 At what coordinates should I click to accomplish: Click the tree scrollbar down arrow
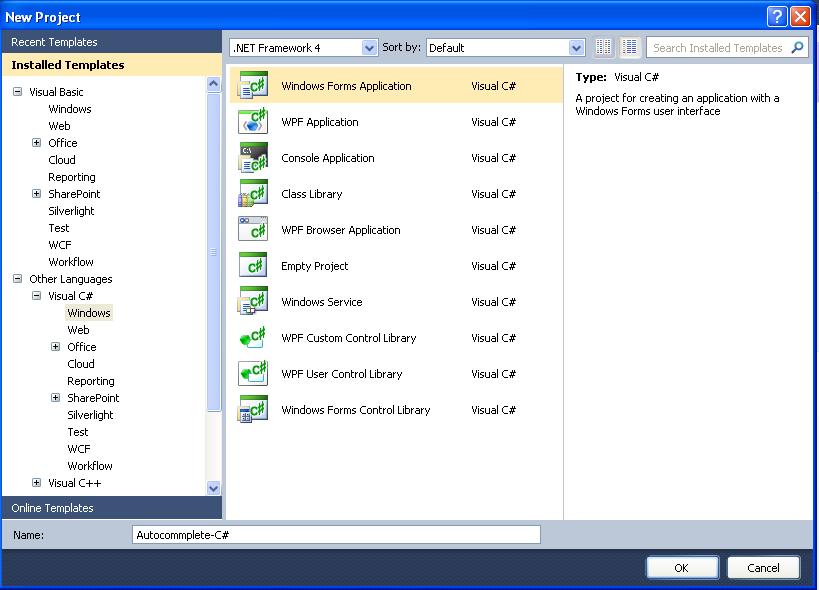tap(213, 488)
